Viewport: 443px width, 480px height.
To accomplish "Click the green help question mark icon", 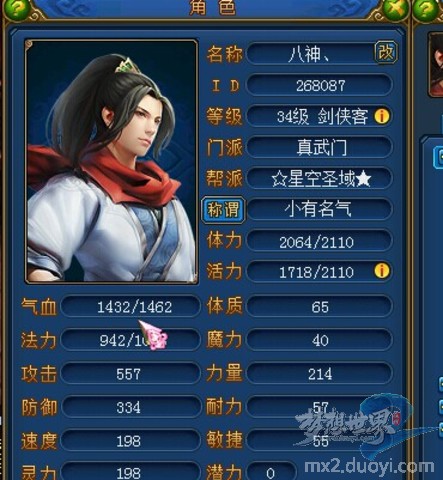I will click(x=15, y=8).
